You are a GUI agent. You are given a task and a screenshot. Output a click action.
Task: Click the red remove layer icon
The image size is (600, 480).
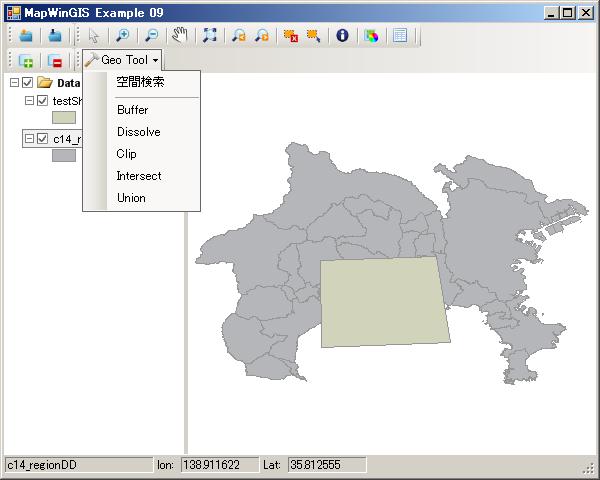pyautogui.click(x=55, y=61)
